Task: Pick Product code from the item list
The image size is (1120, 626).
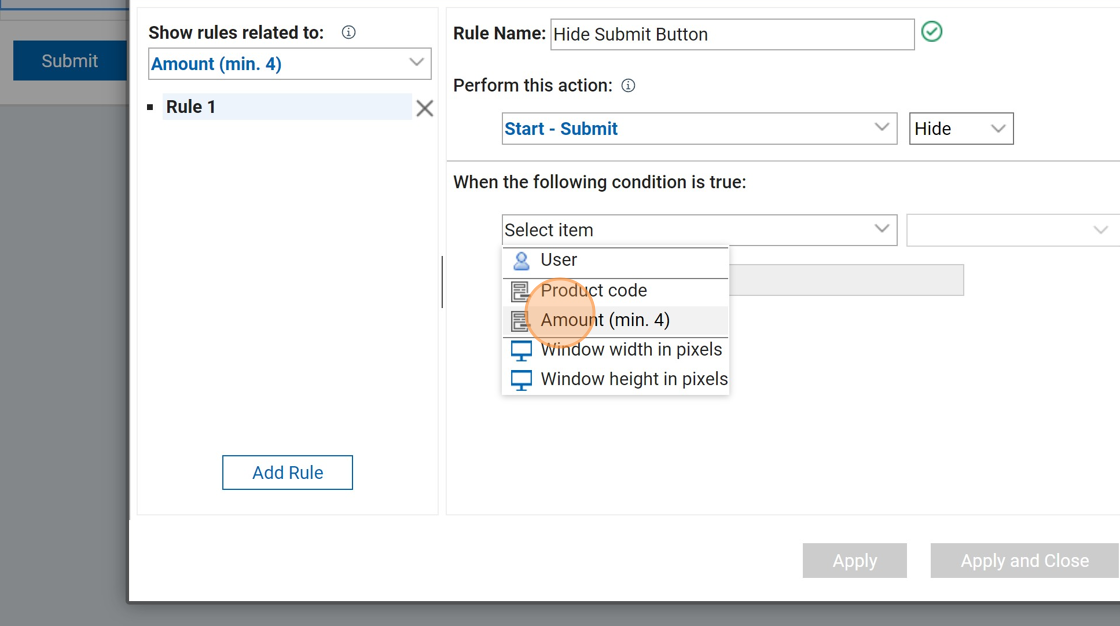Action: (x=593, y=291)
